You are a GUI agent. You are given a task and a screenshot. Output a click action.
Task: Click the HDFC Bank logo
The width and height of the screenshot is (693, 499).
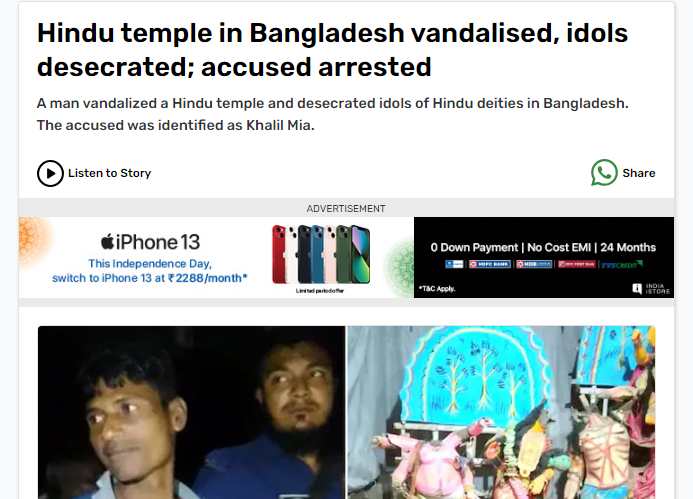pyautogui.click(x=490, y=264)
